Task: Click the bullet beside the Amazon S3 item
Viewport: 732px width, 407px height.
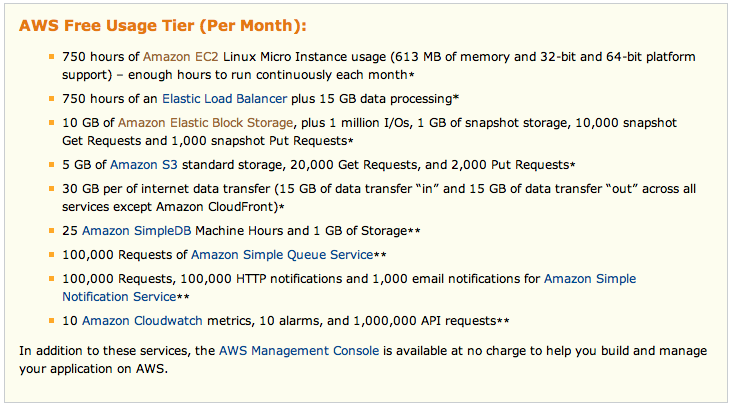Action: 51,165
